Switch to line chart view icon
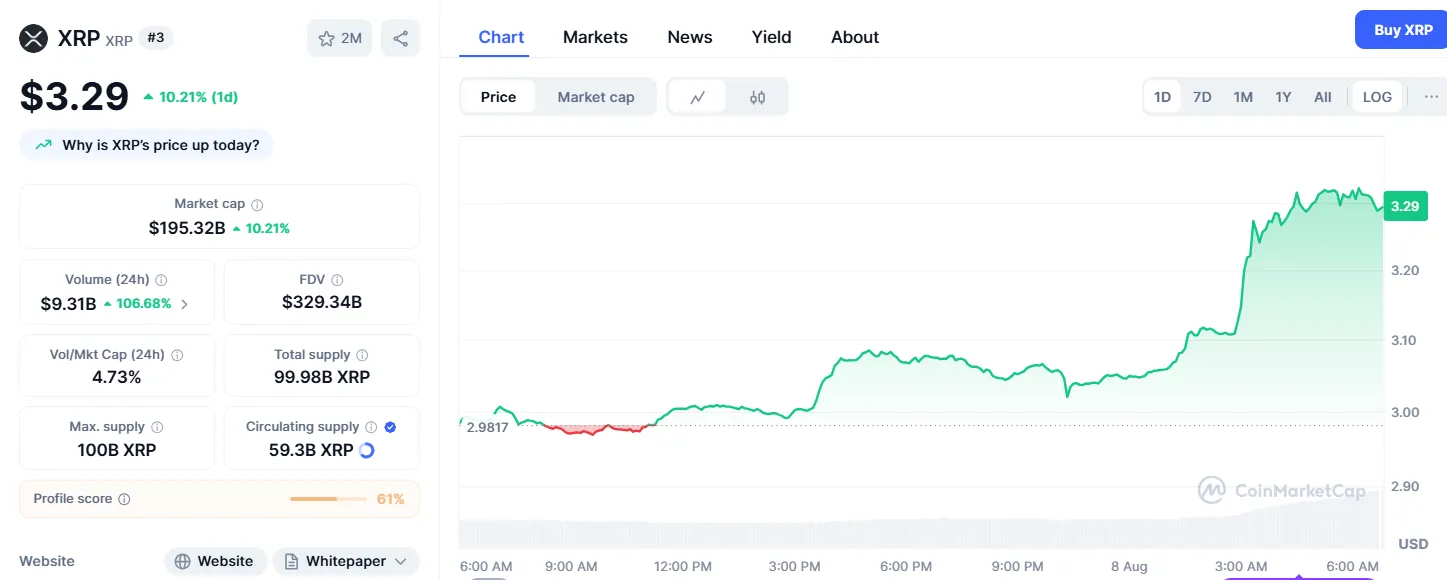Viewport: 1447px width, 580px height. [x=697, y=97]
